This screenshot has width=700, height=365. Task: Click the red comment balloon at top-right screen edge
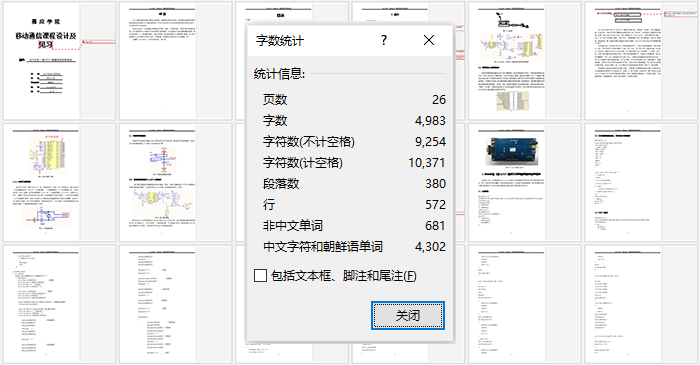tap(681, 14)
